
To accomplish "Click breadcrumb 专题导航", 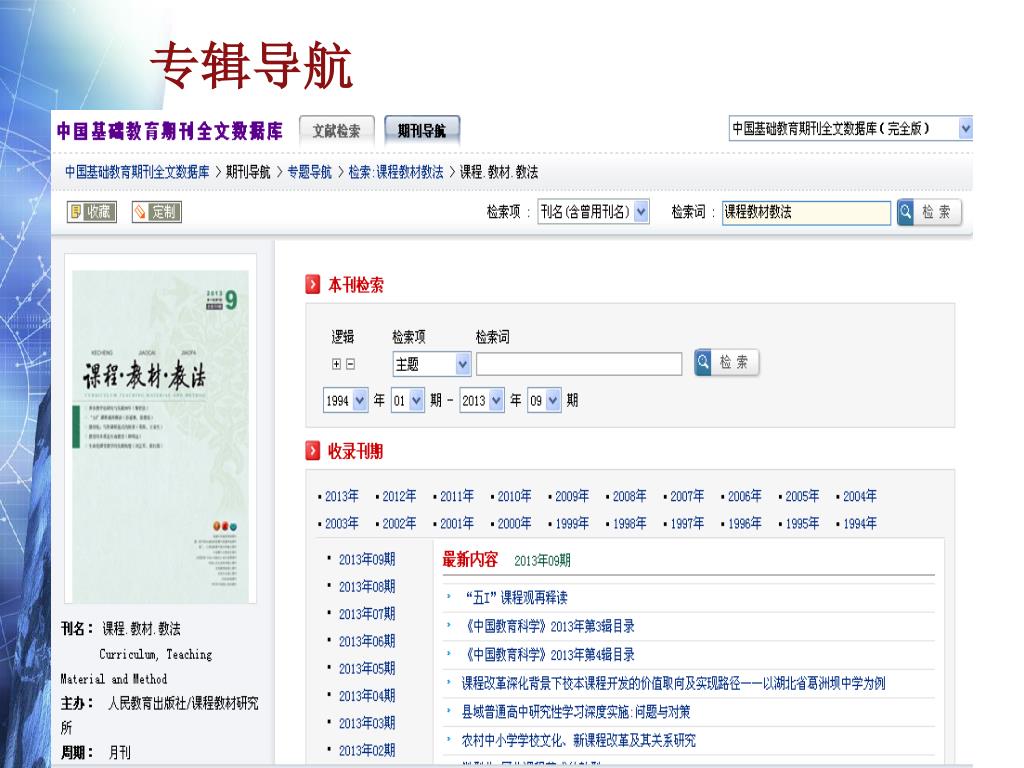I will click(310, 172).
